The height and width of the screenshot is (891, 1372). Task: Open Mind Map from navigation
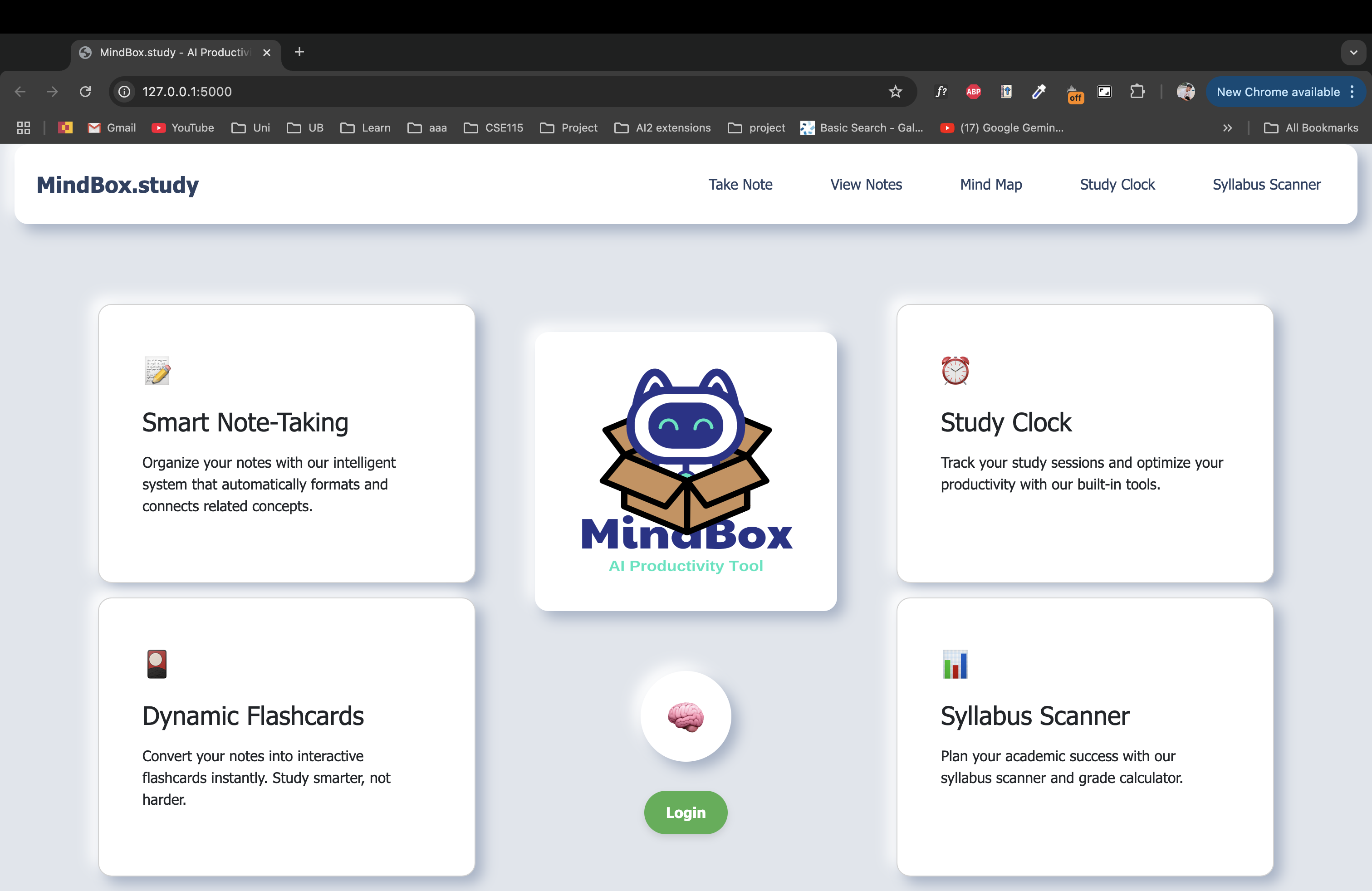[991, 185]
